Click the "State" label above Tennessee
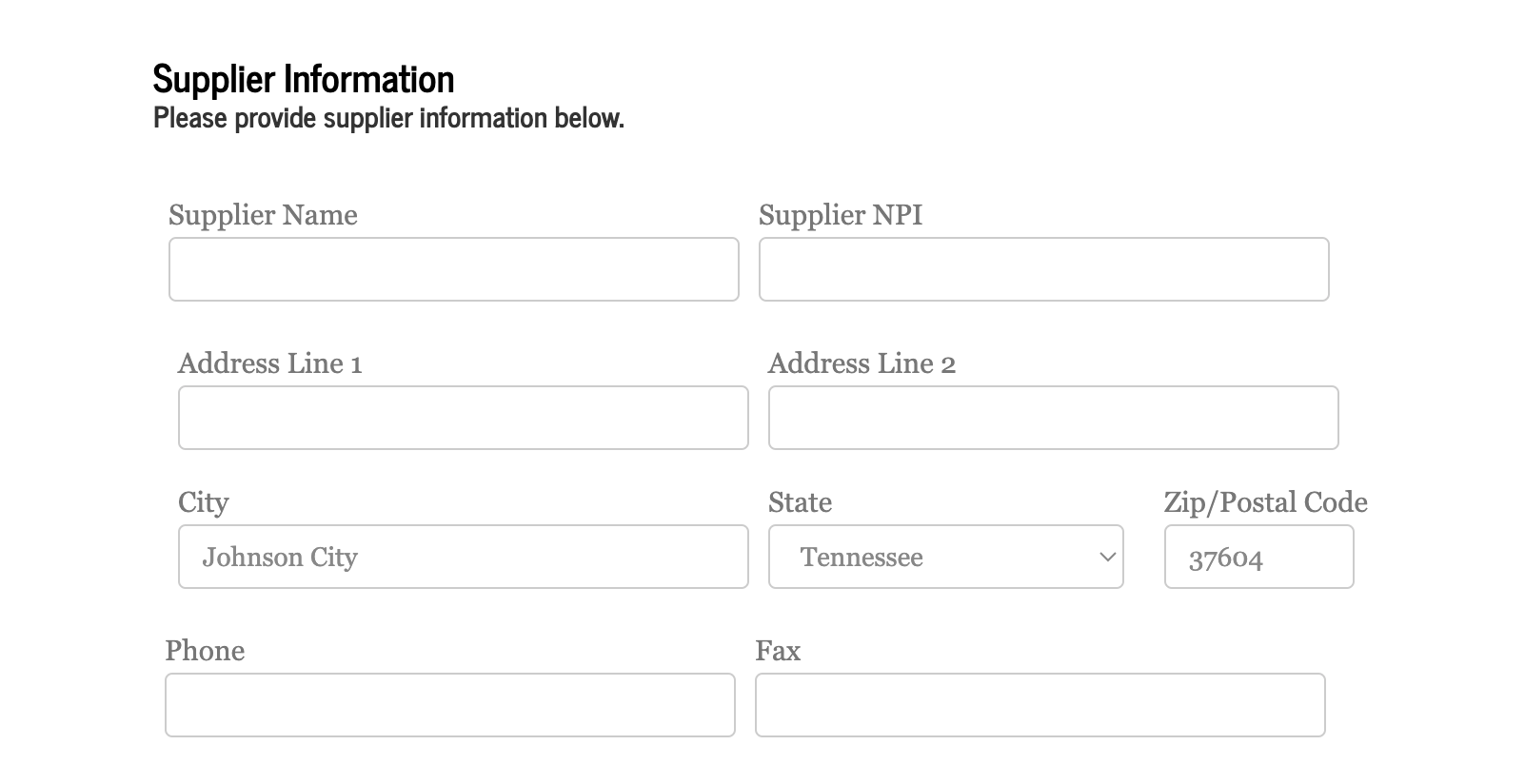 (800, 502)
